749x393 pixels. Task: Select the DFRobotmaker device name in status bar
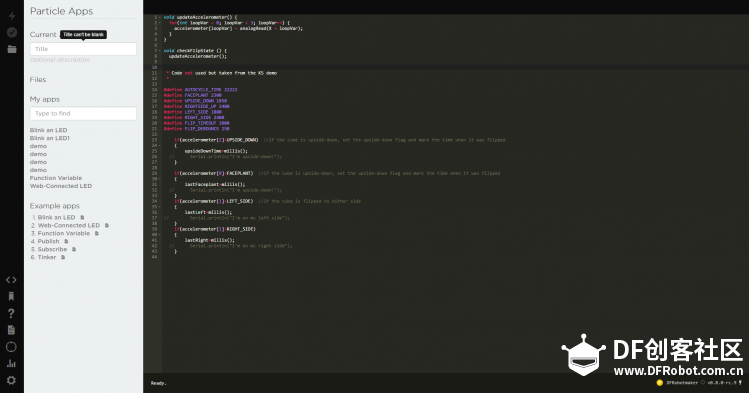(682, 382)
